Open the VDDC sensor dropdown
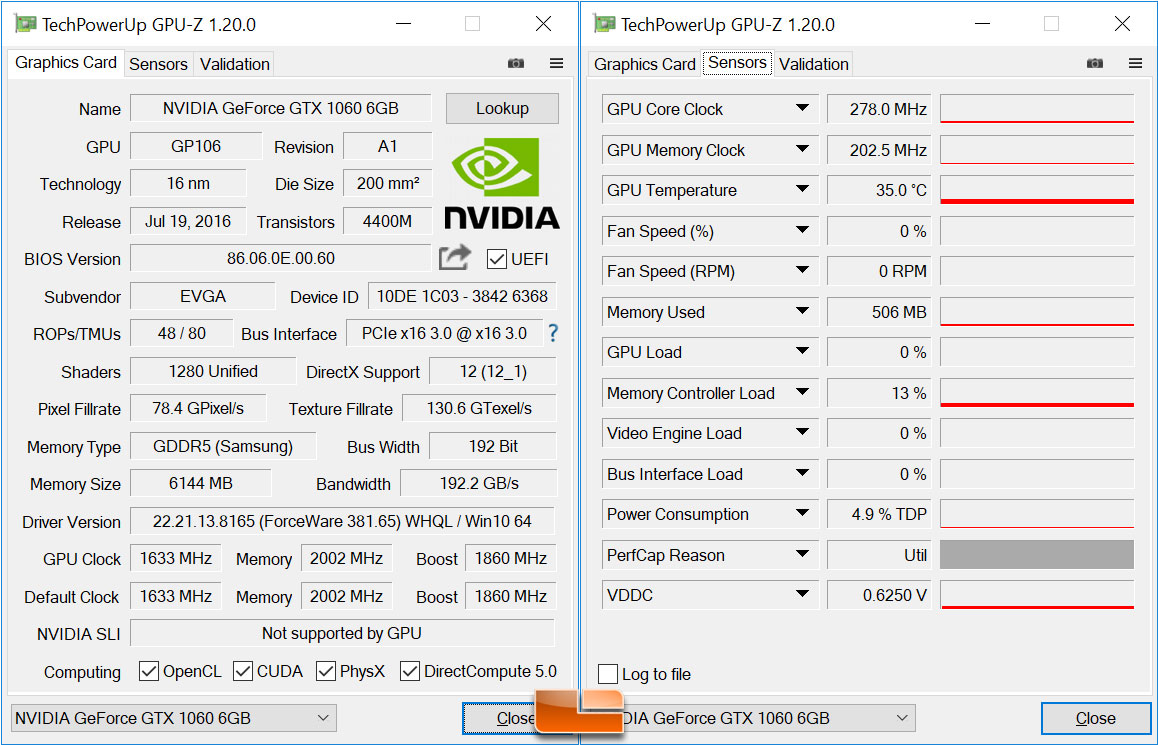 [x=802, y=594]
